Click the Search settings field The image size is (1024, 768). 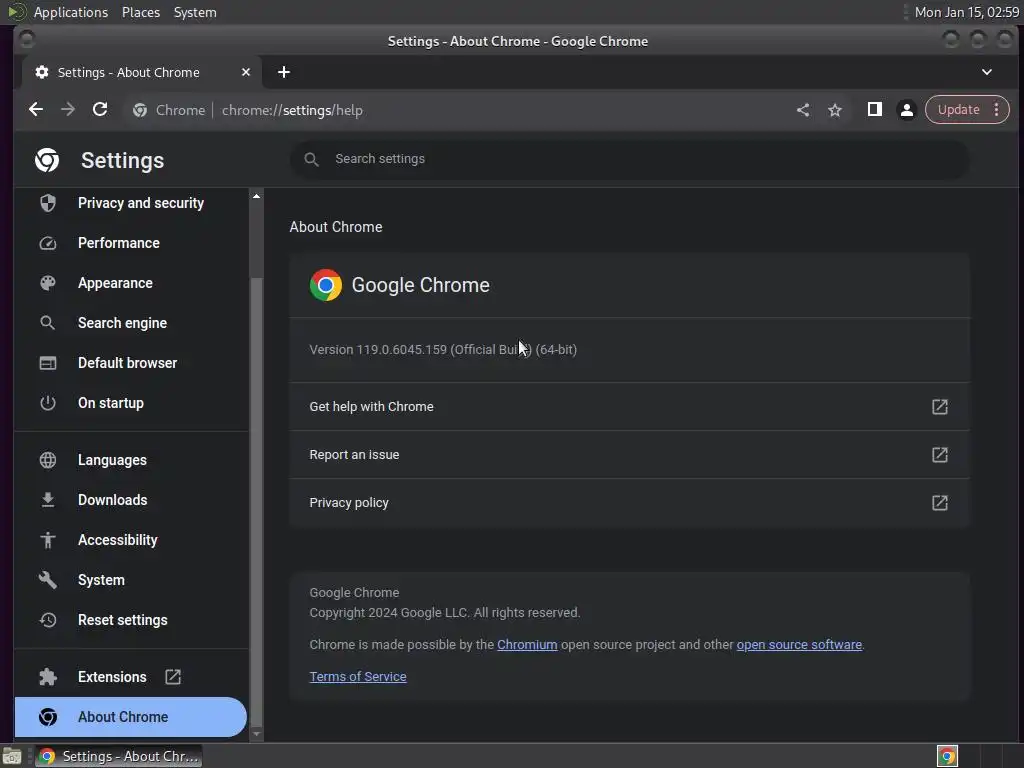point(640,159)
